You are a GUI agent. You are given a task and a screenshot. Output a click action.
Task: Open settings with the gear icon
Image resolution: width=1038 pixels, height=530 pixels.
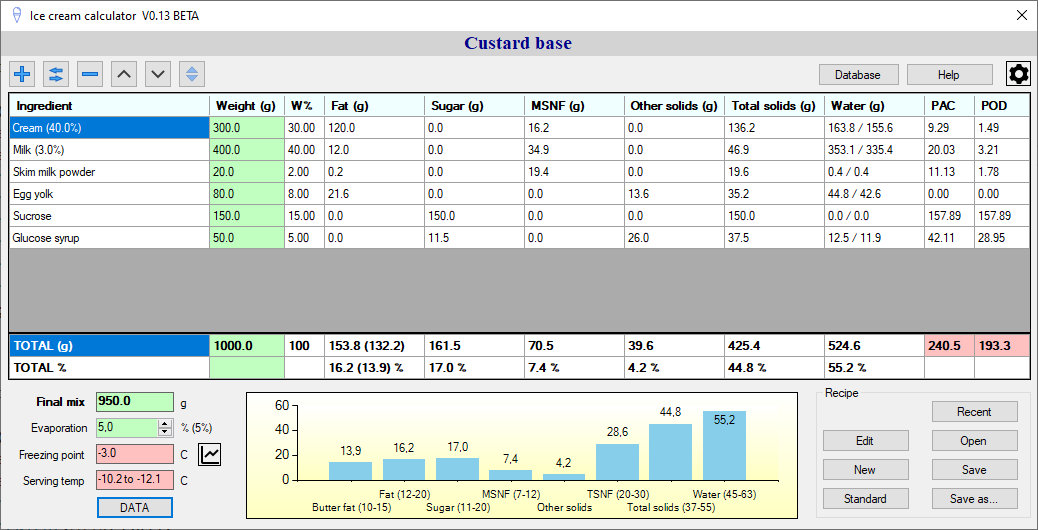click(1018, 74)
